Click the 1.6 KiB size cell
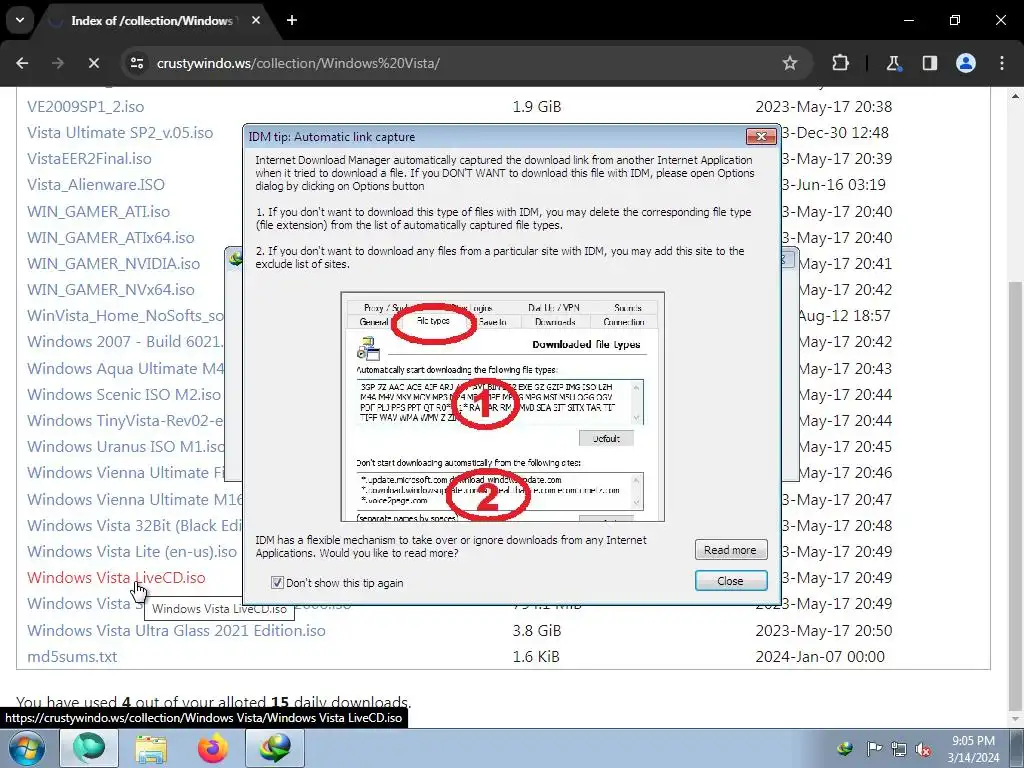 (x=536, y=657)
